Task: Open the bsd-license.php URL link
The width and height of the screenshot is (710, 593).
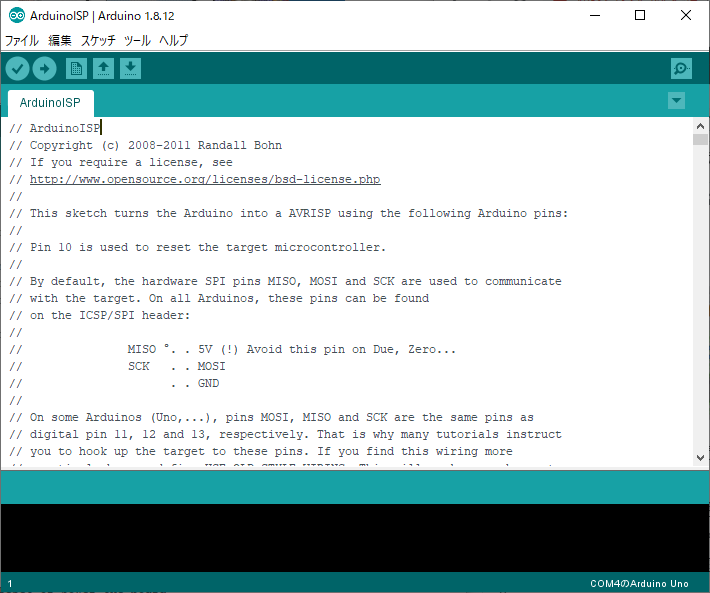Action: tap(205, 179)
